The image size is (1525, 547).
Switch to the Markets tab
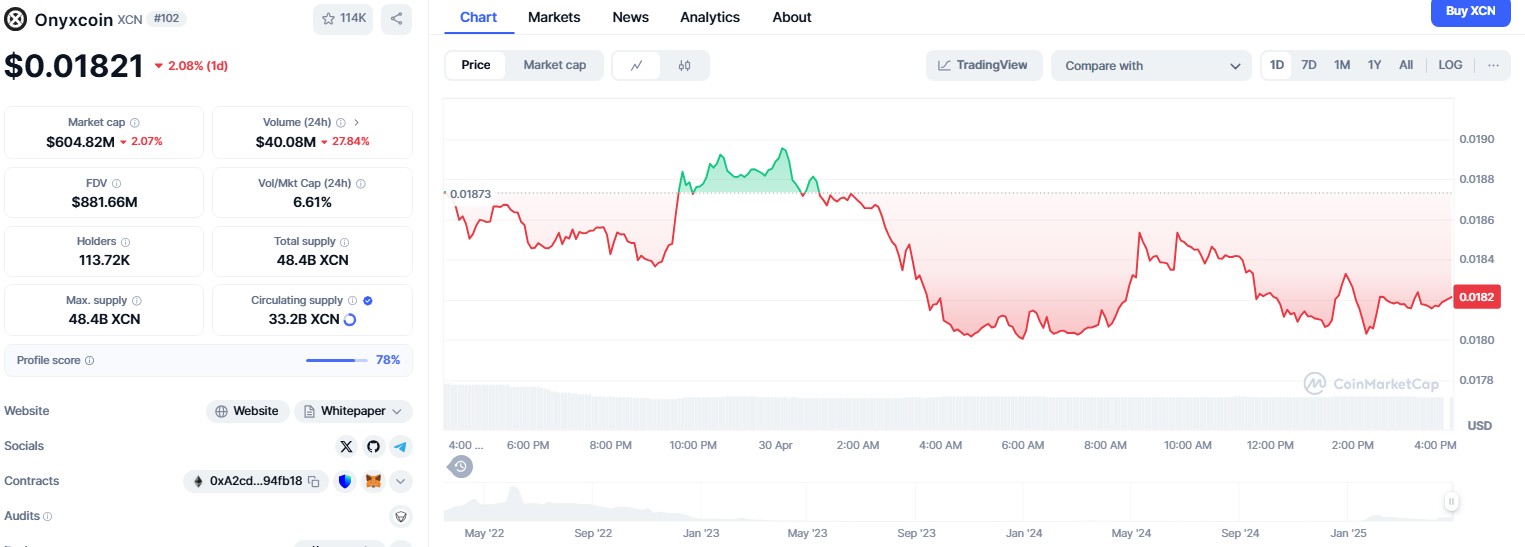[x=554, y=17]
